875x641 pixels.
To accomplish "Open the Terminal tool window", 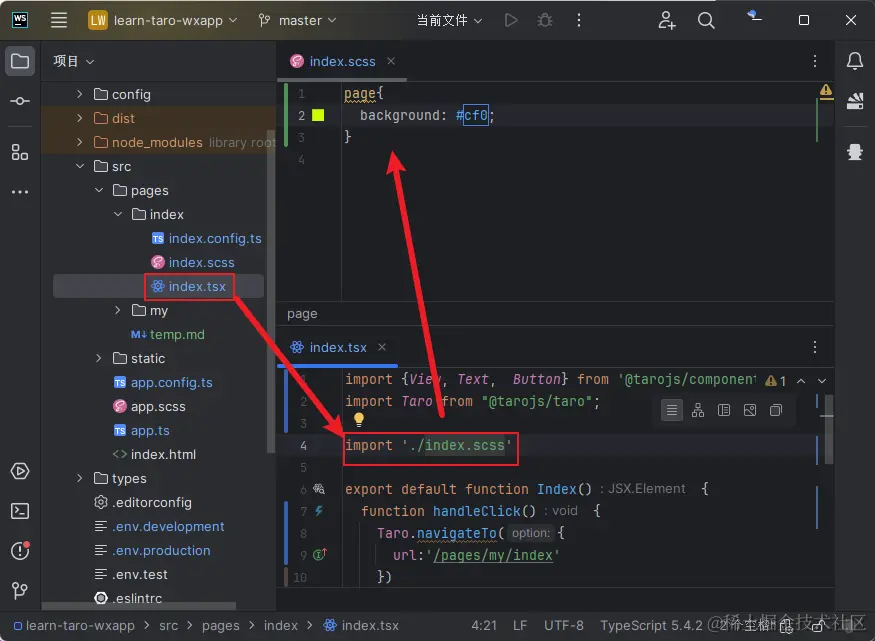I will click(20, 511).
